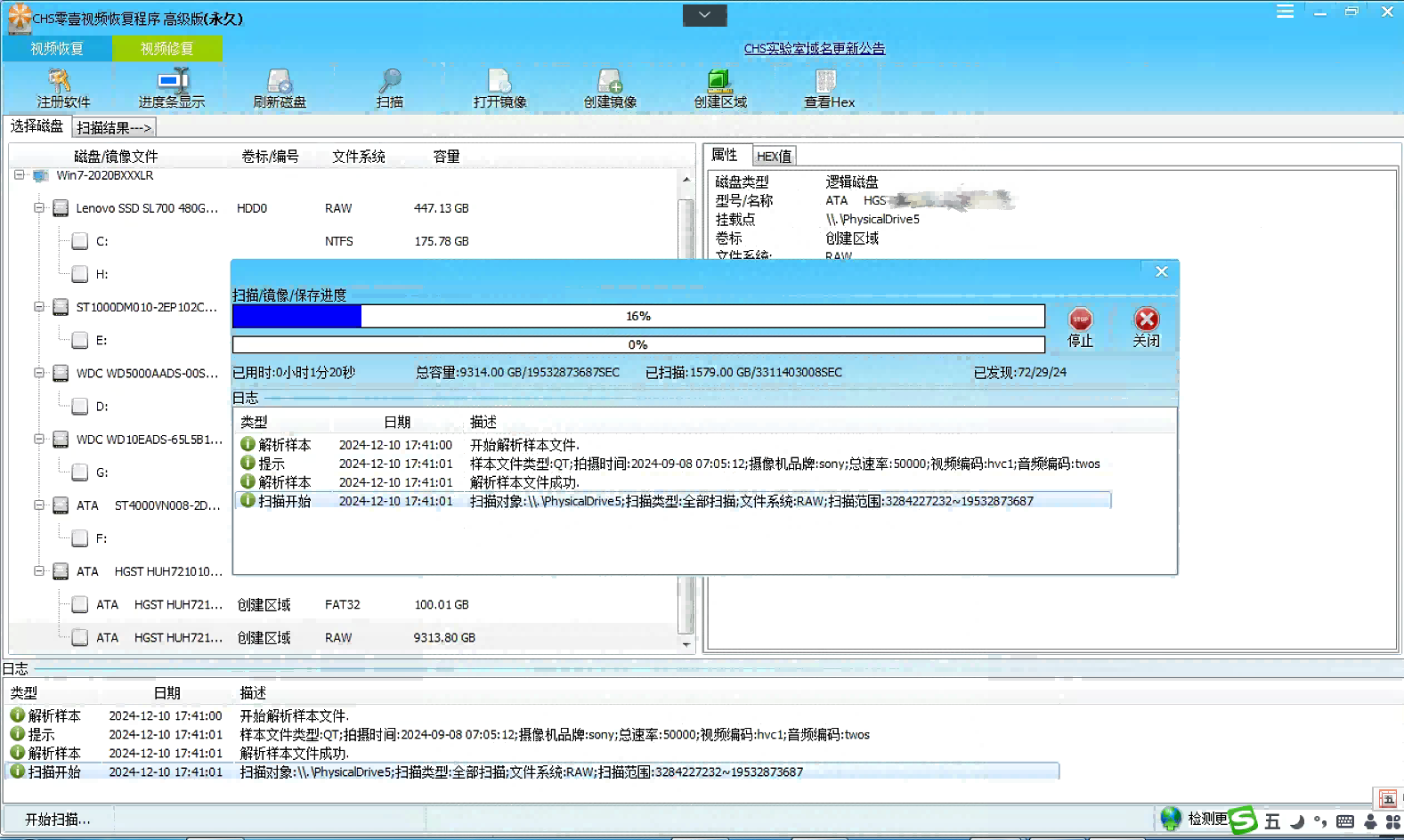This screenshot has width=1404, height=840.
Task: Collapse the Lenovo SSD SL700 disk node
Action: [x=39, y=208]
